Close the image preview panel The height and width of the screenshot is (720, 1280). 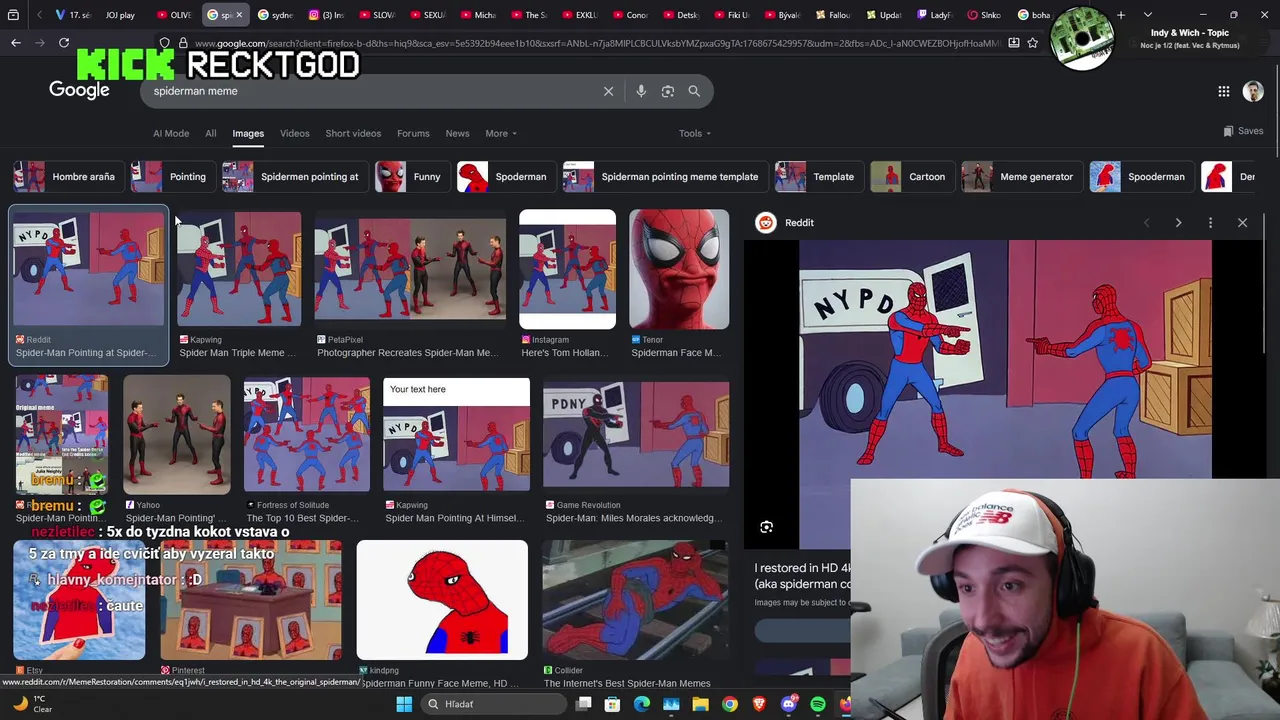[x=1242, y=223]
